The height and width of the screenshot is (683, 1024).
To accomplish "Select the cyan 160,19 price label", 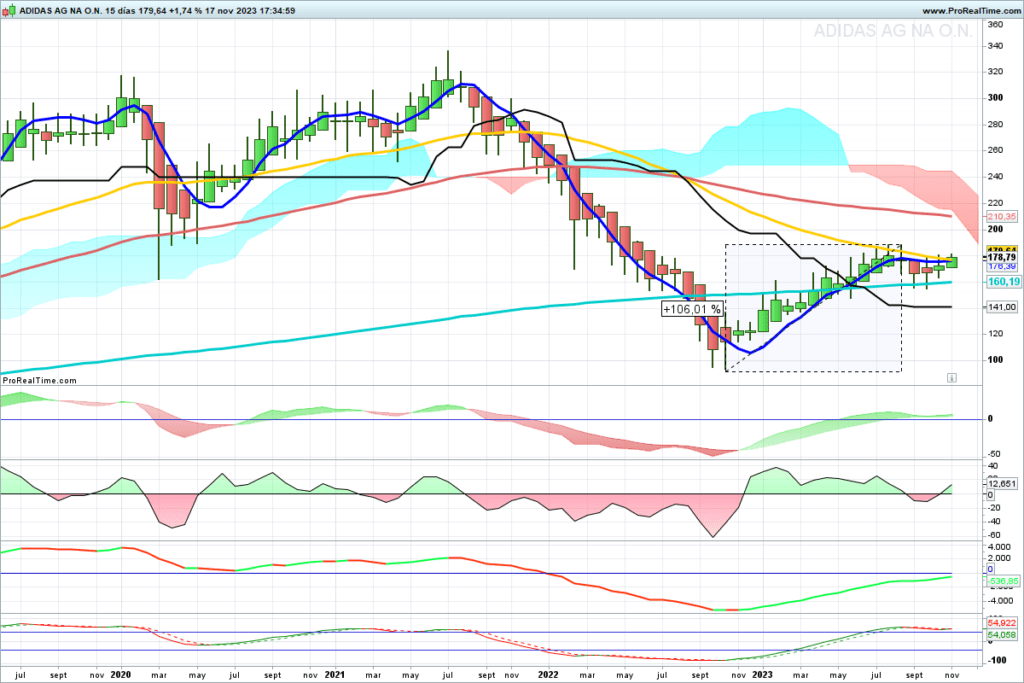I will pos(1001,282).
